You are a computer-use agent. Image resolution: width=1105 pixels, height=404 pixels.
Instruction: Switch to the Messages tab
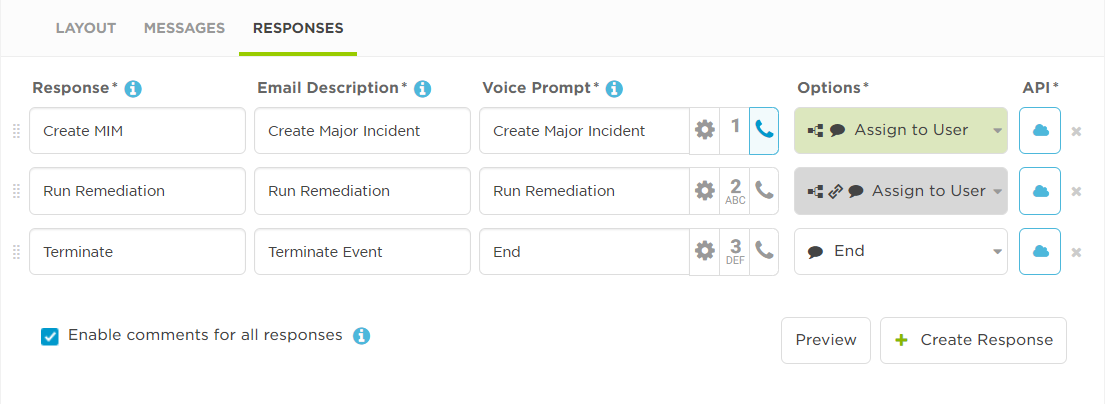coord(185,29)
